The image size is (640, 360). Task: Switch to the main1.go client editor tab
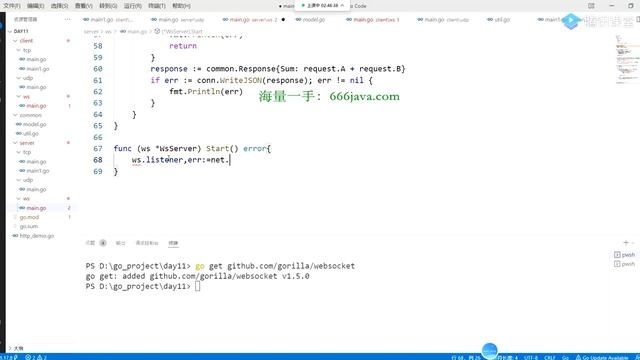108,20
